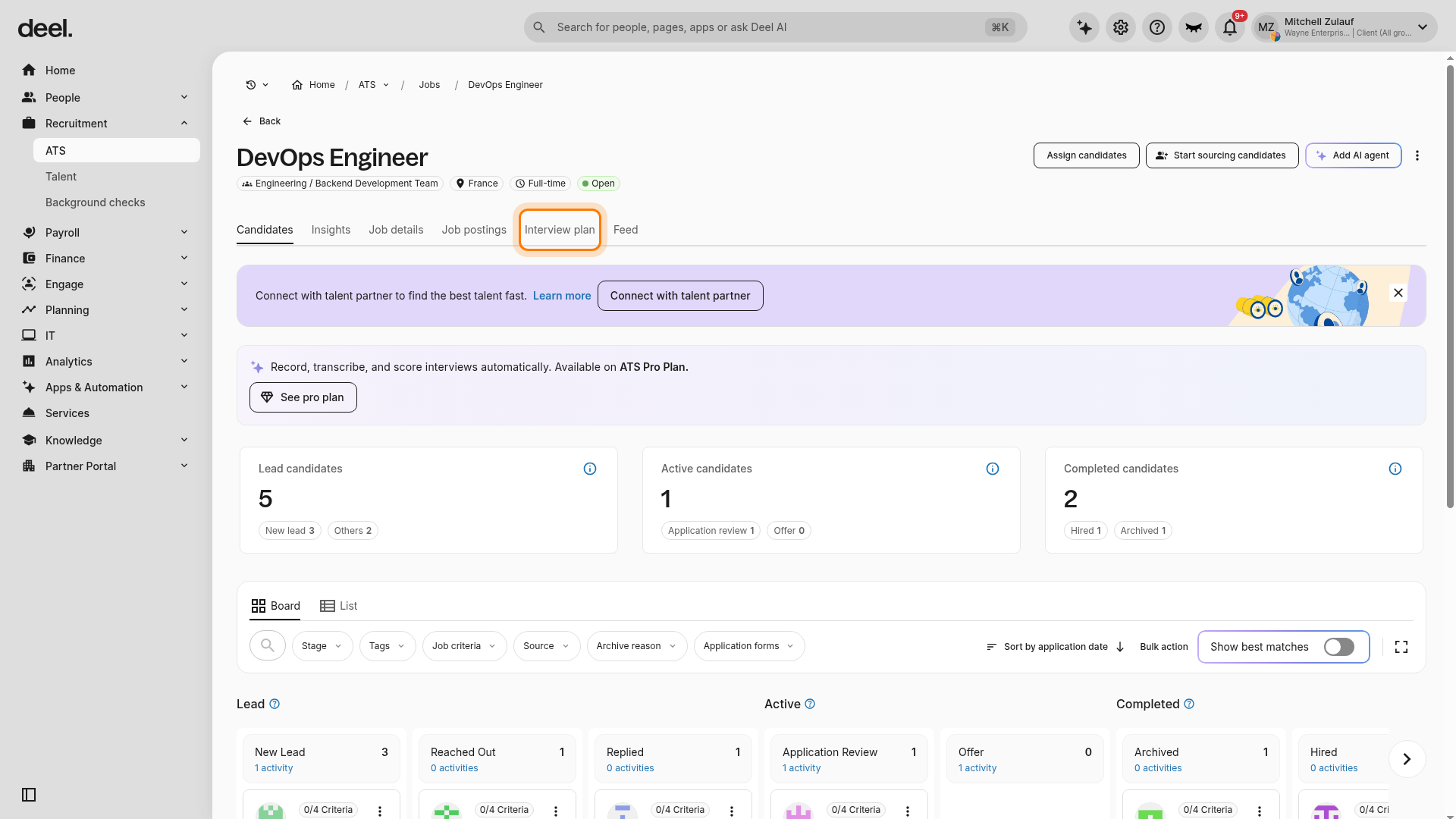The image size is (1456, 819).
Task: Select the Board view tab
Action: coord(275,606)
